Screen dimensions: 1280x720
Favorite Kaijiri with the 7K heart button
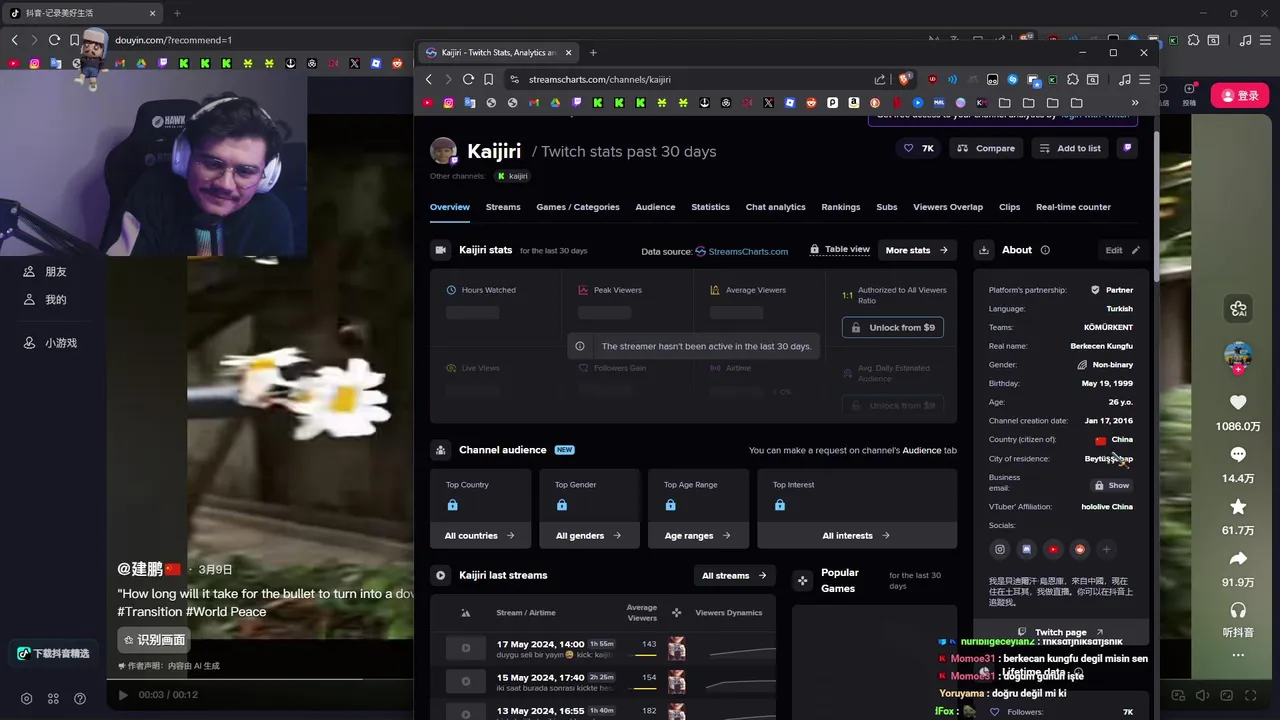click(918, 148)
